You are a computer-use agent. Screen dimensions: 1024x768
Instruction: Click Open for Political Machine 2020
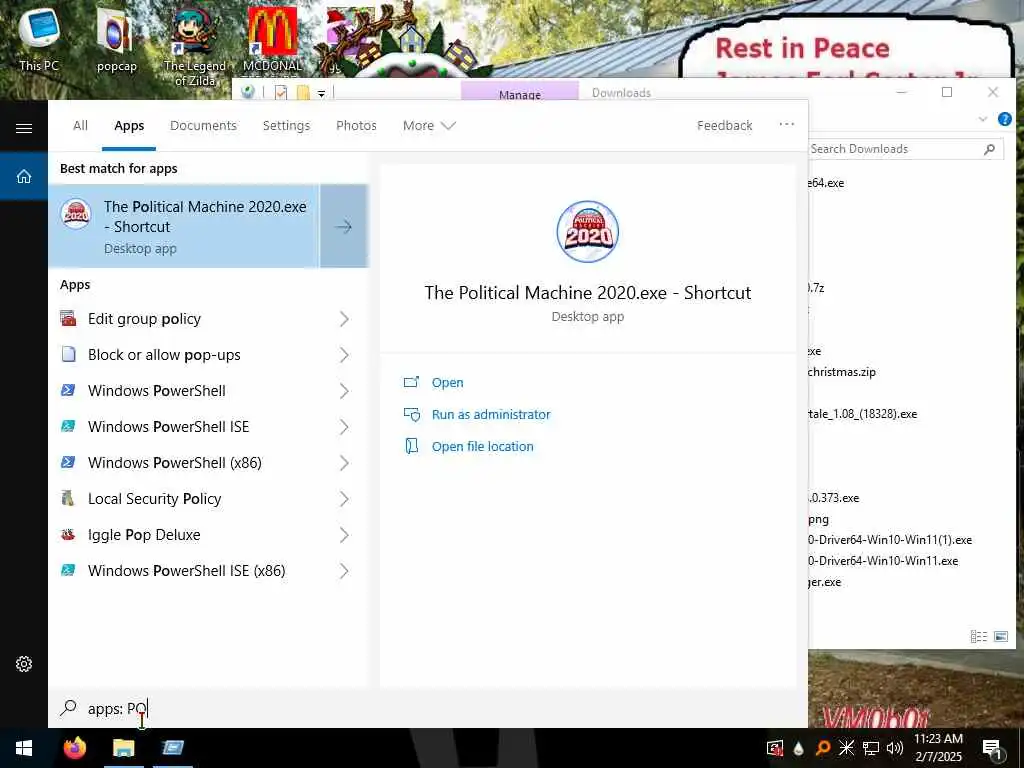447,383
